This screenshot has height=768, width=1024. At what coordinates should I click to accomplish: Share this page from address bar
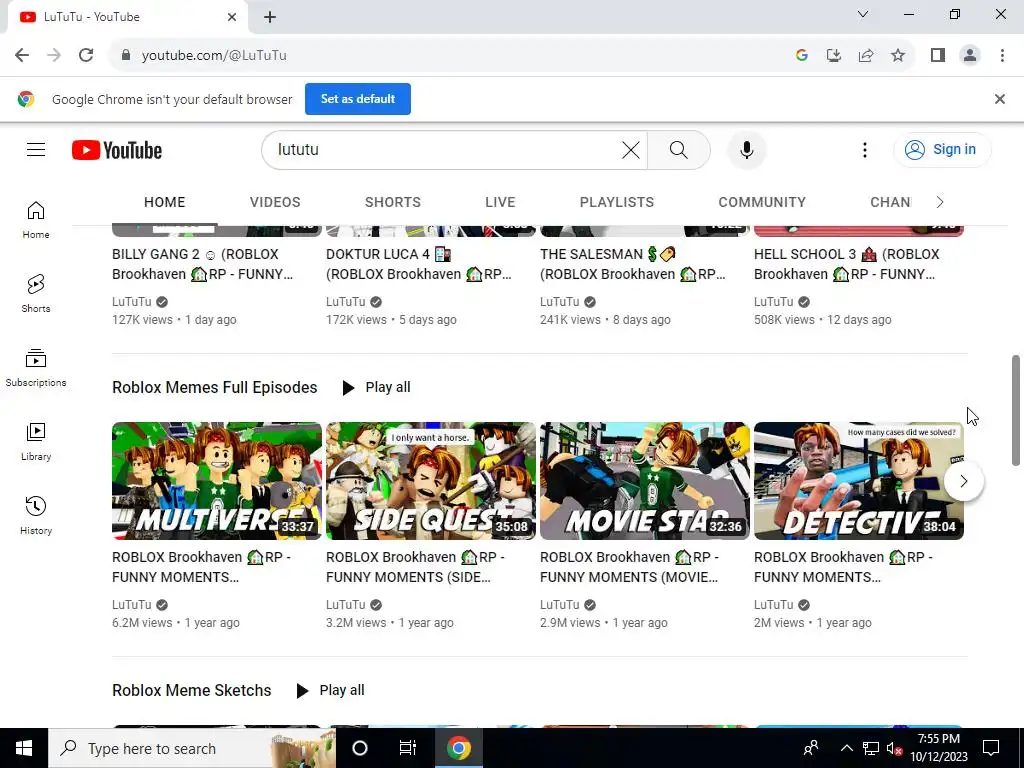[x=866, y=55]
